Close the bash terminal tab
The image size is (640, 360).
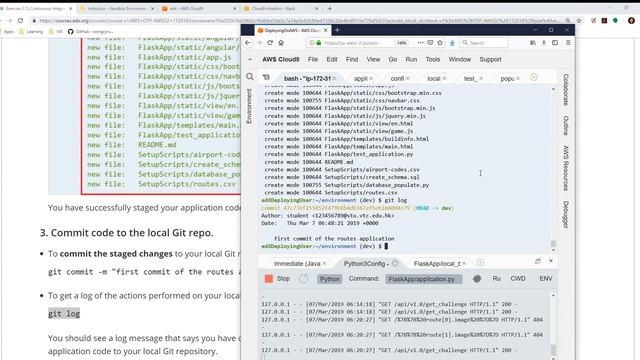334,78
